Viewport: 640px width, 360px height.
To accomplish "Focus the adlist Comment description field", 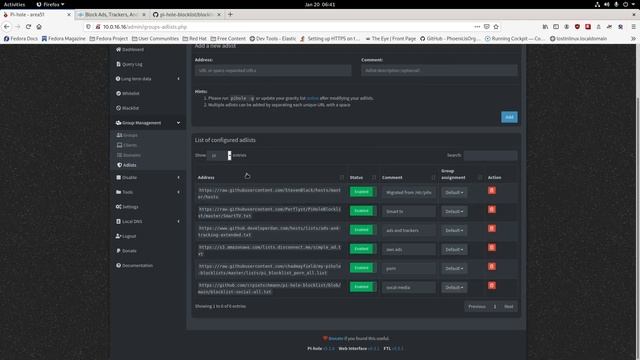I will pos(439,70).
